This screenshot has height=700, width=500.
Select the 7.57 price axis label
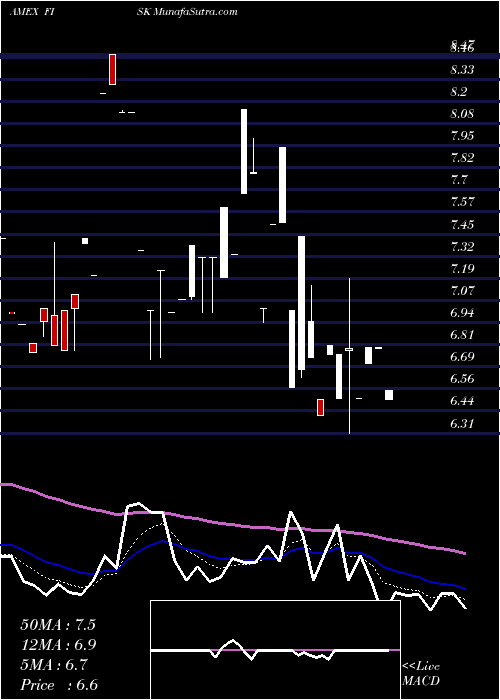tap(462, 202)
